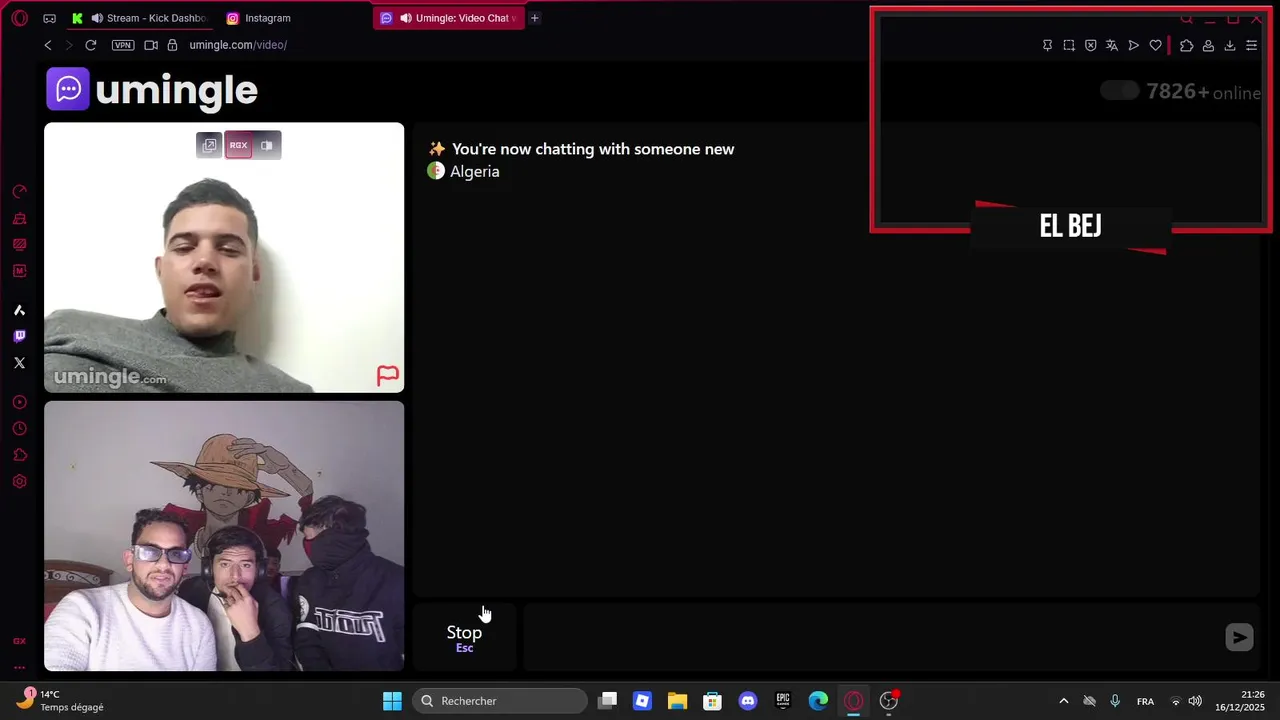The image size is (1280, 720).
Task: Click the Algeria country label
Action: click(x=474, y=171)
